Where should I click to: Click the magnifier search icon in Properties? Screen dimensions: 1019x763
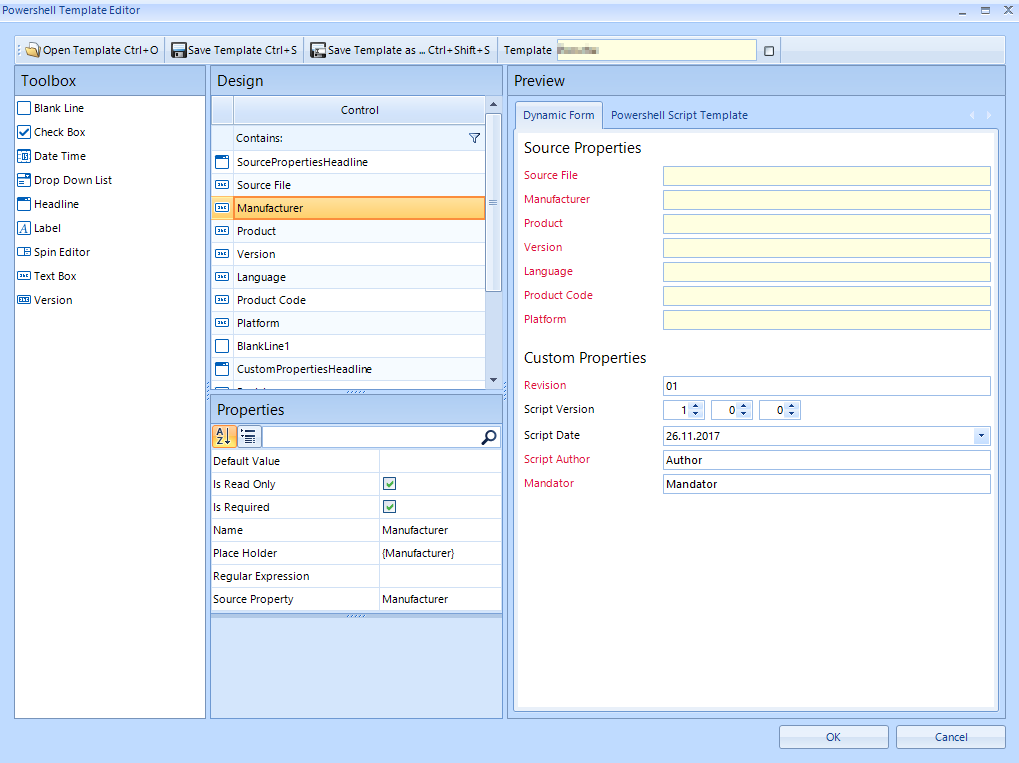(x=489, y=437)
